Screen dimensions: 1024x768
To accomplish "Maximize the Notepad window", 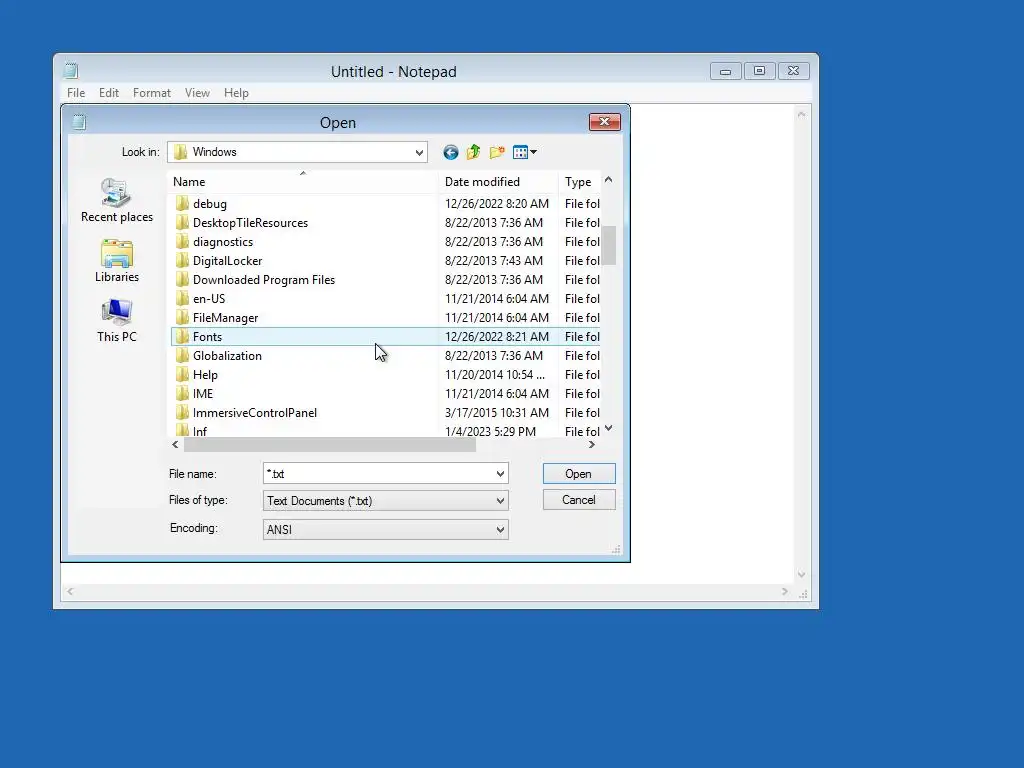I will (760, 71).
